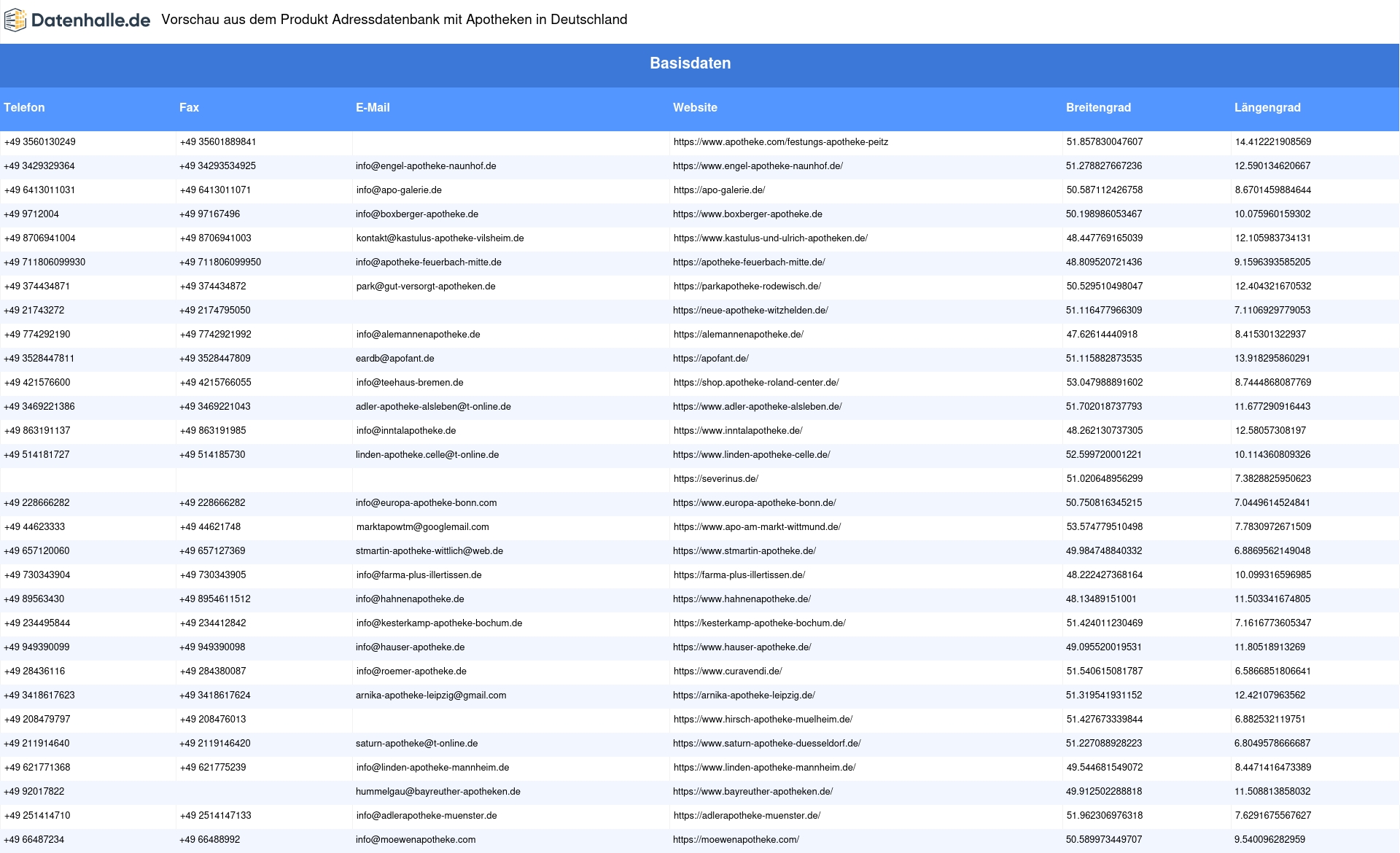1400x853 pixels.
Task: Select phone number +49 711806099930
Action: click(x=44, y=262)
